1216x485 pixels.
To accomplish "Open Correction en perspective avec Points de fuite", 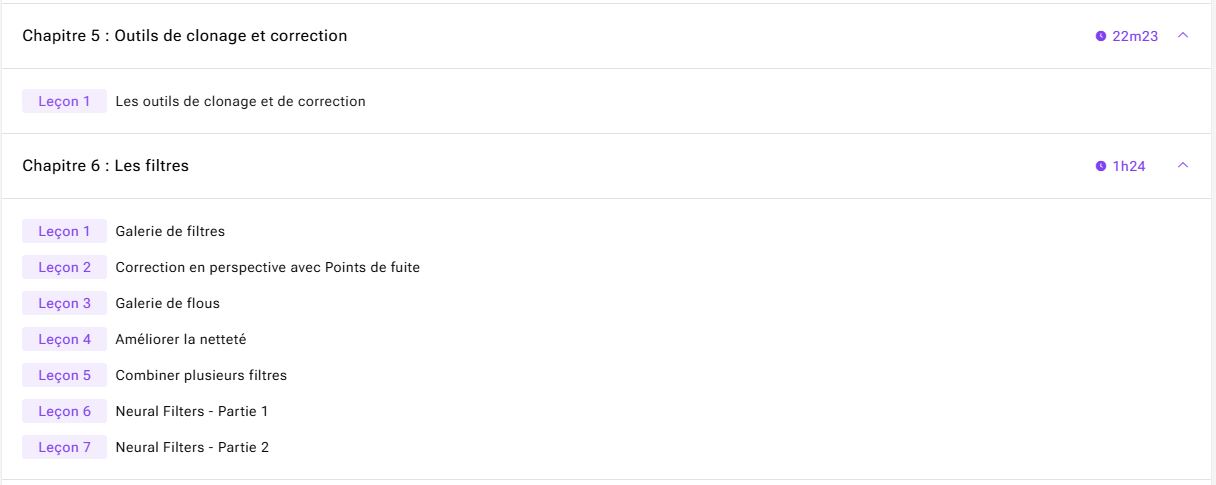I will (267, 267).
